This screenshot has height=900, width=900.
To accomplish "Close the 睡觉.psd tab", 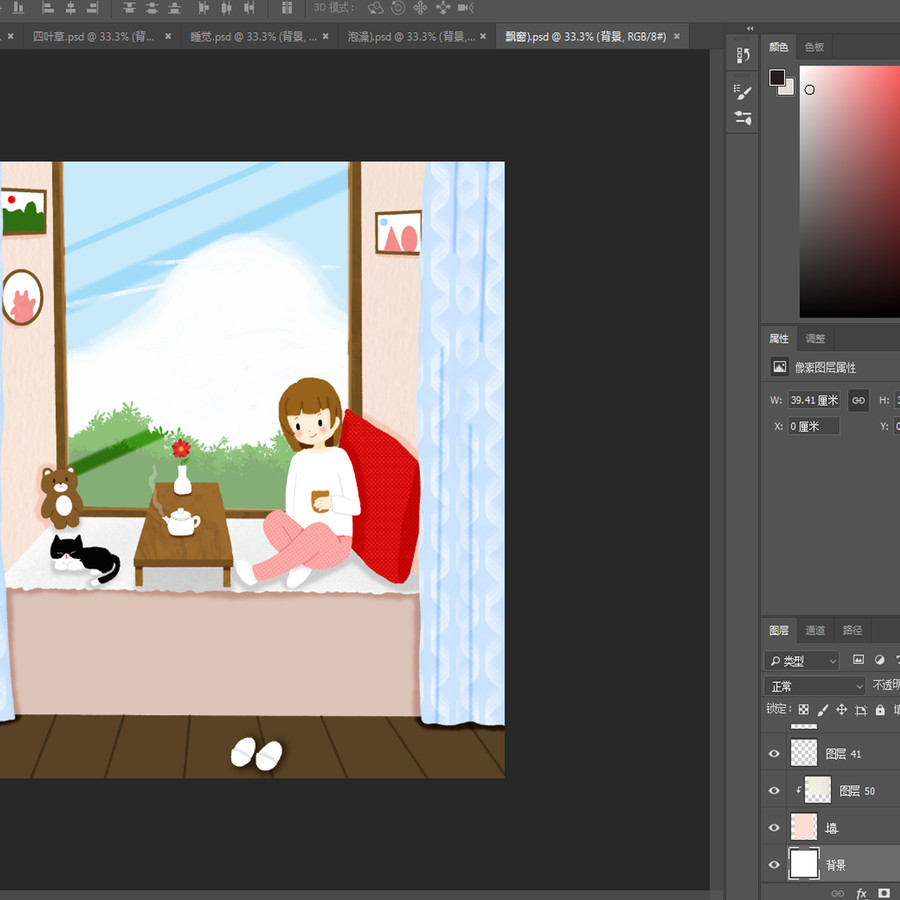I will pyautogui.click(x=326, y=36).
